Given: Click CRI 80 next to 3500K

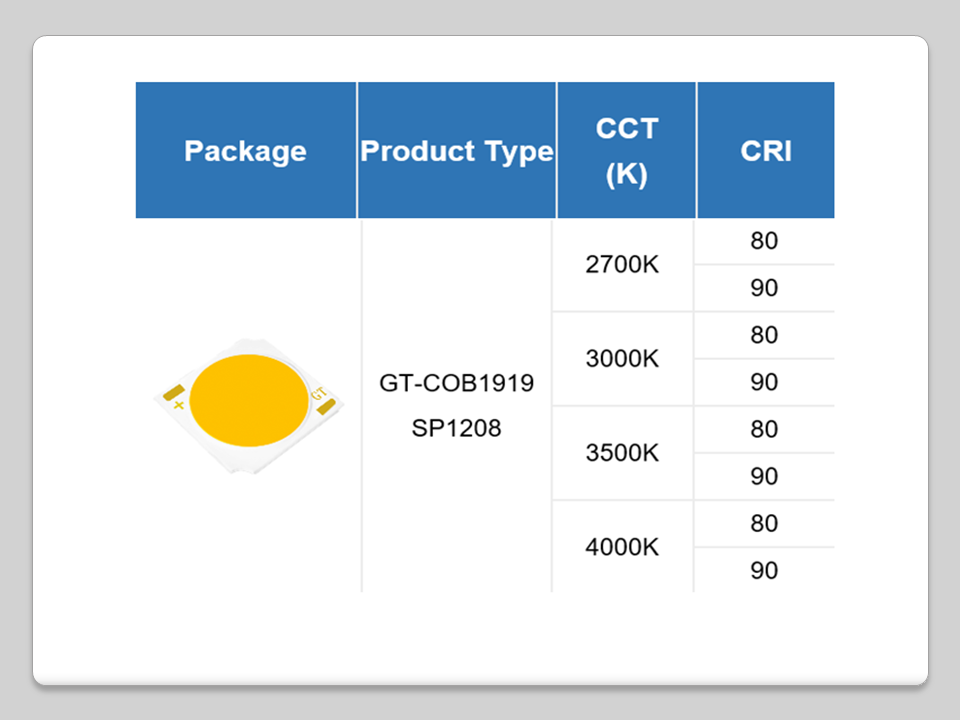Looking at the screenshot, I should (x=764, y=429).
